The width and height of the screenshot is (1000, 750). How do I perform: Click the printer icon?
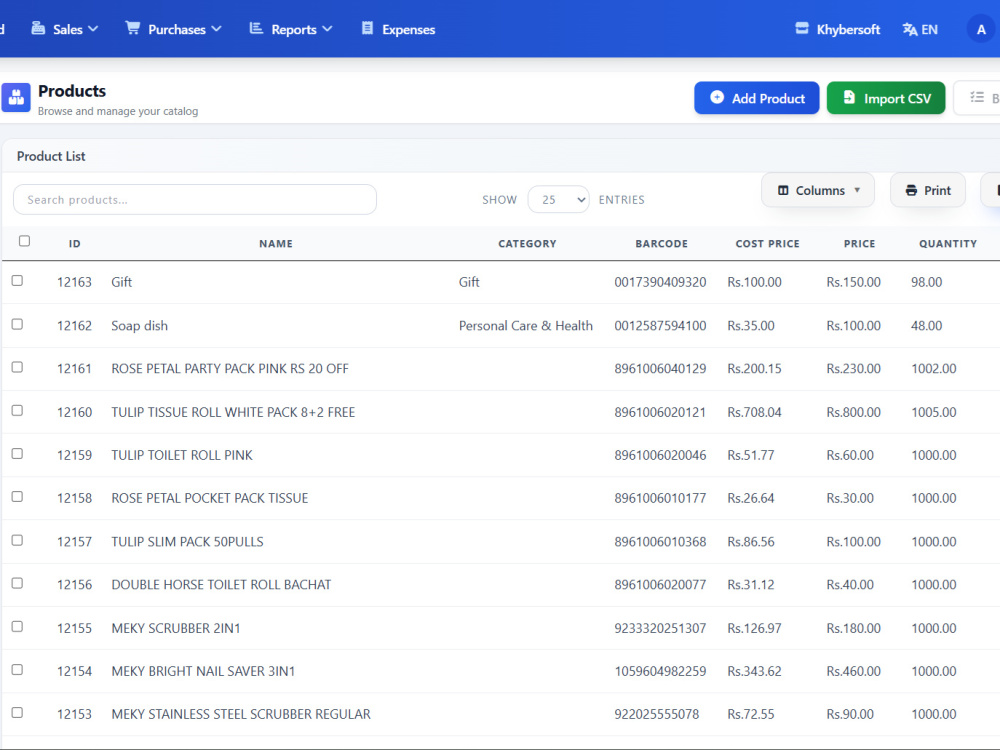click(911, 190)
